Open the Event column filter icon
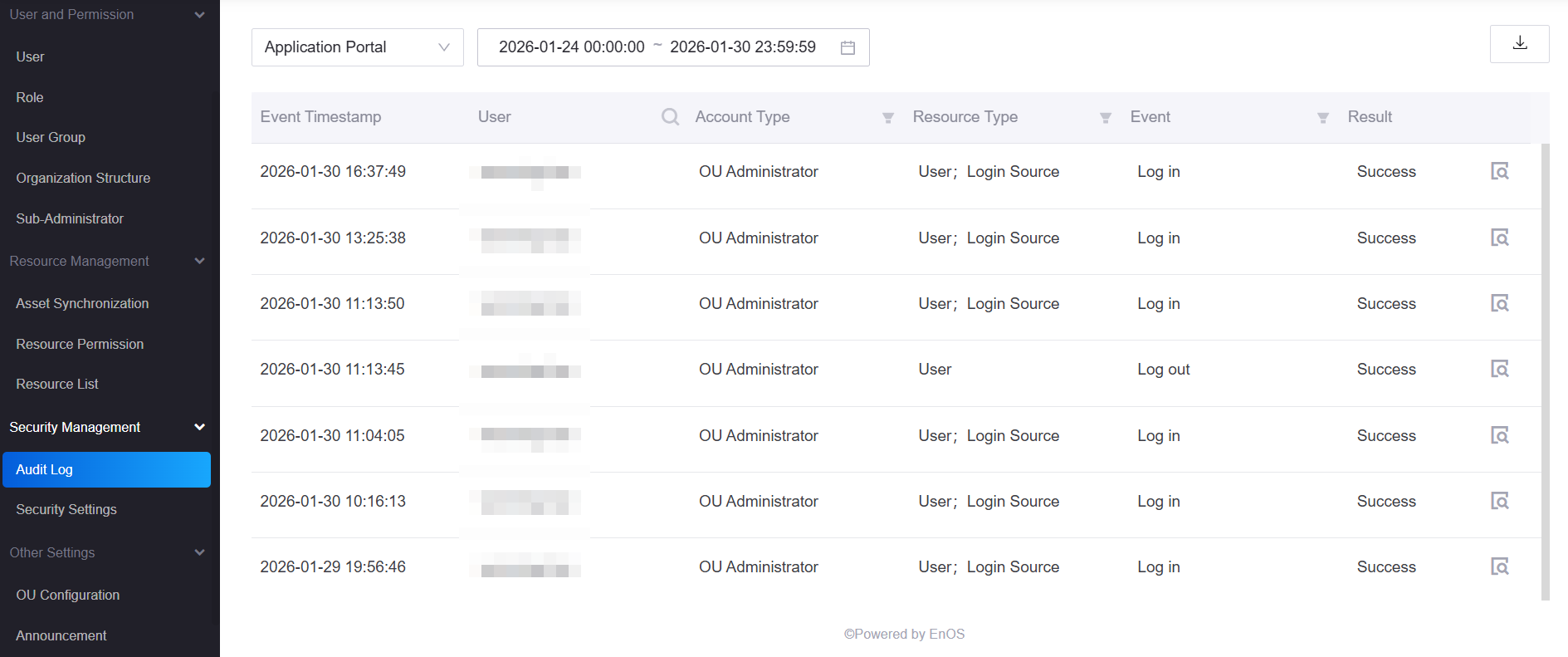 (1322, 118)
